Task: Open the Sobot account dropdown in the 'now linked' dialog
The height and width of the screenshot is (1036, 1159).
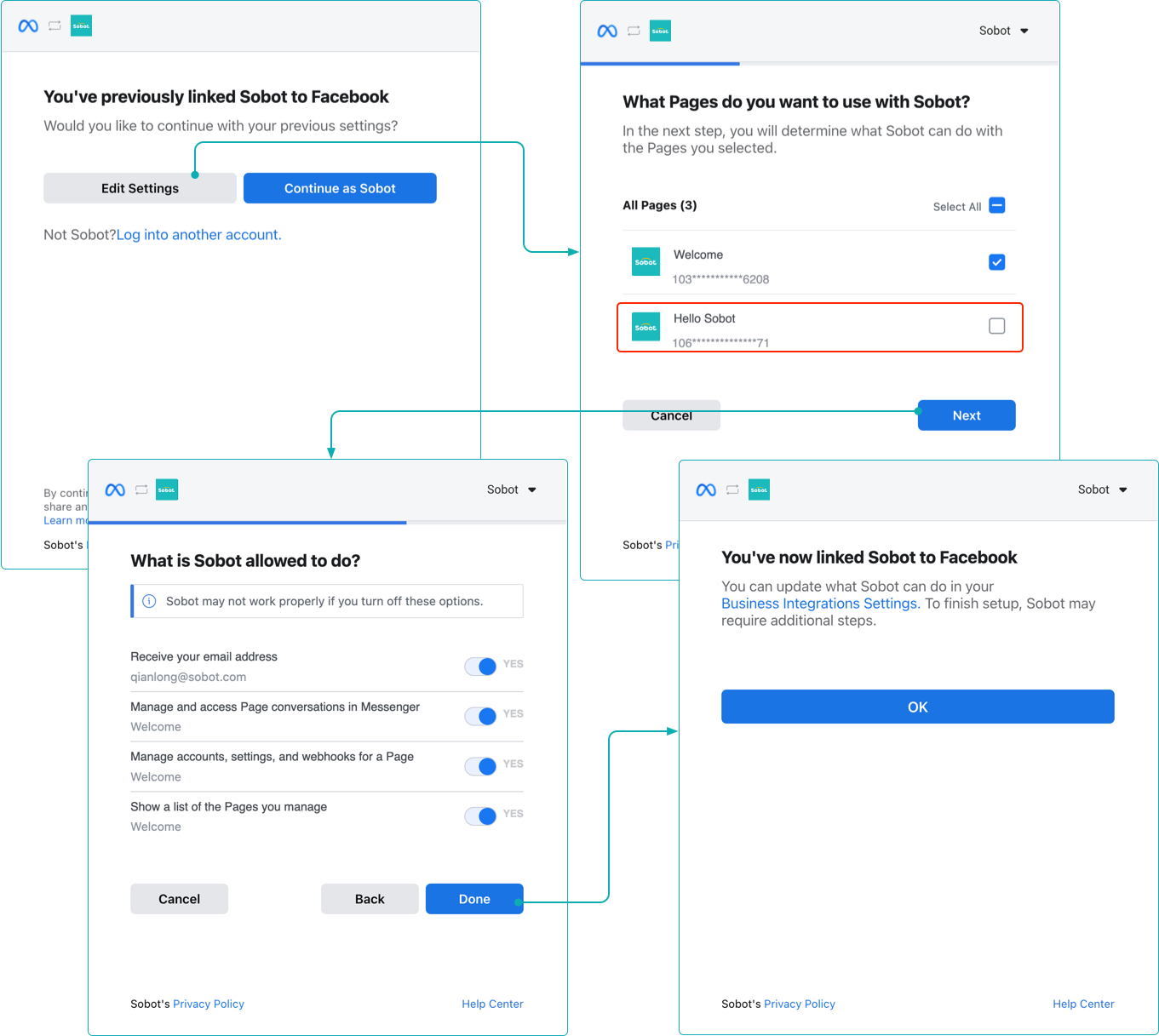Action: [1103, 489]
